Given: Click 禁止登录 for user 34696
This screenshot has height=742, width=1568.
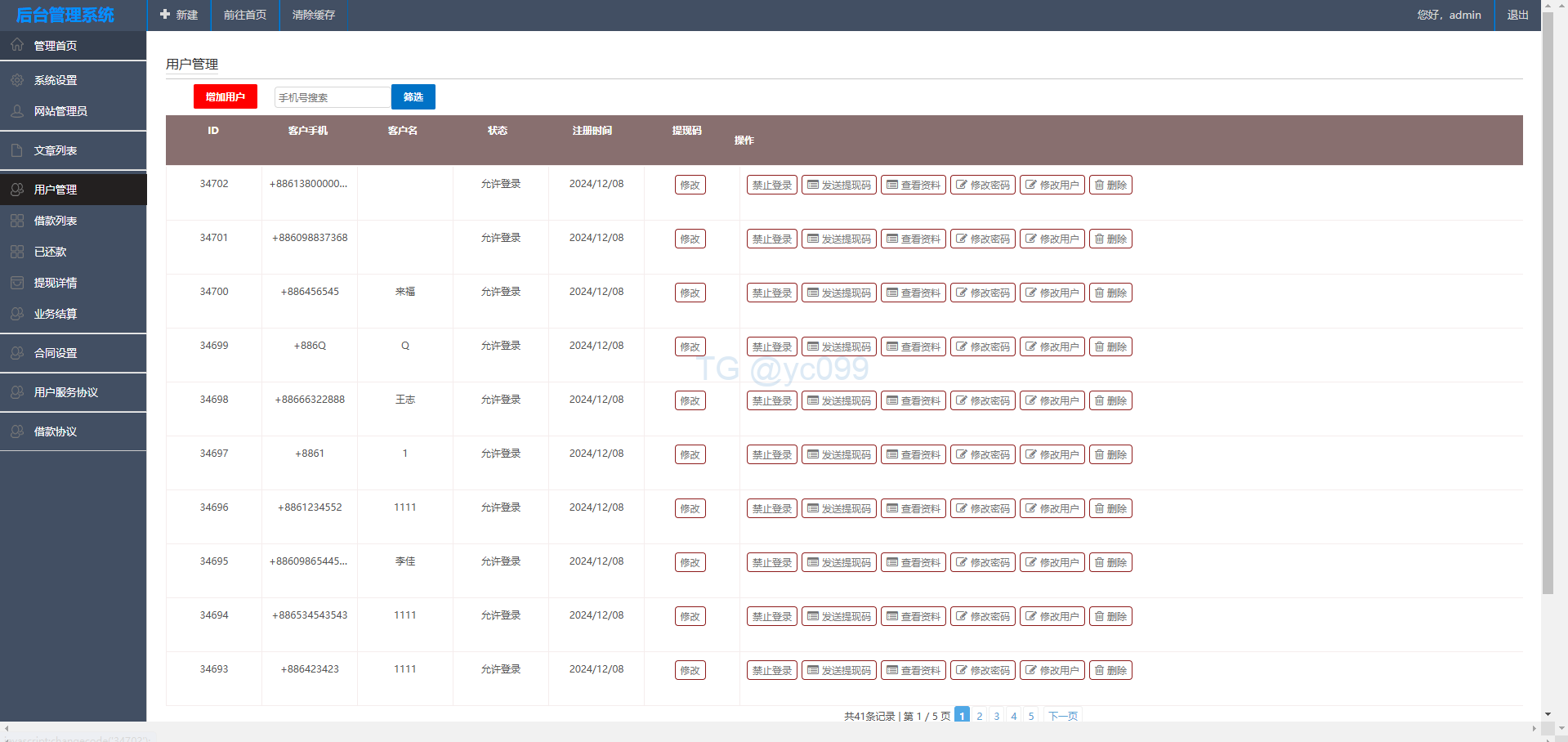Looking at the screenshot, I should point(771,508).
